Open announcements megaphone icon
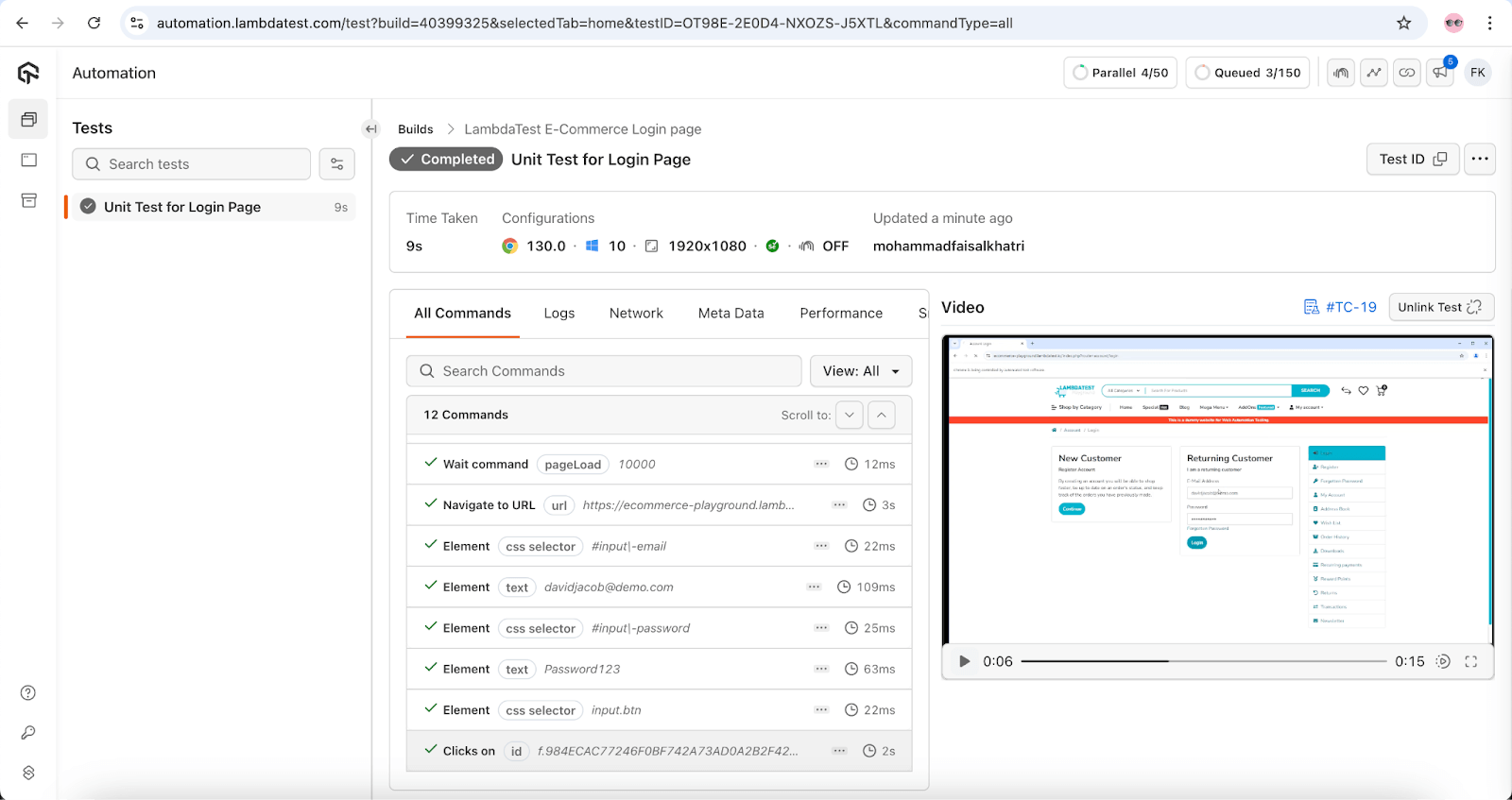This screenshot has height=800, width=1512. (1440, 73)
